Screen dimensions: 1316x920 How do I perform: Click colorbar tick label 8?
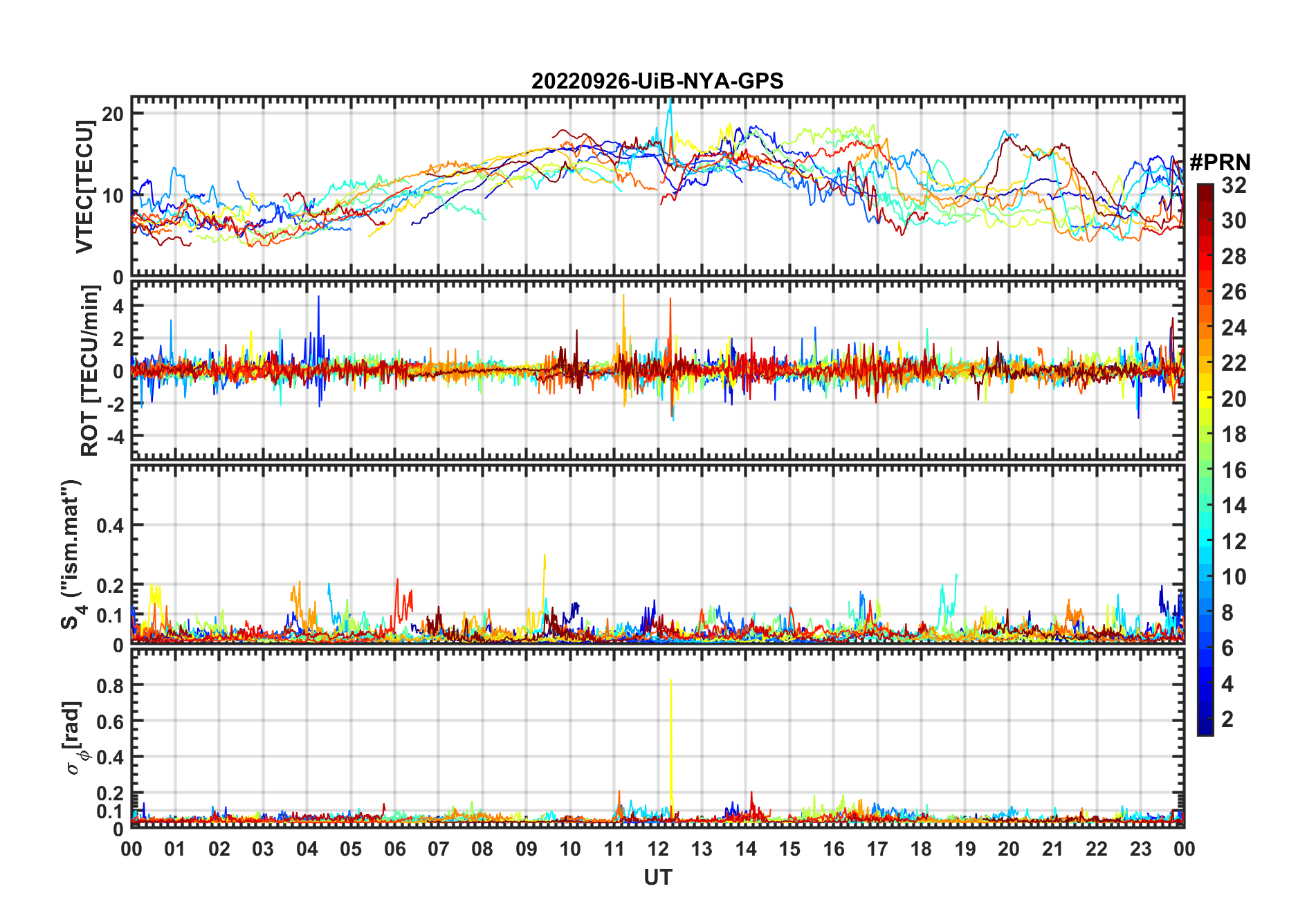point(1227,613)
